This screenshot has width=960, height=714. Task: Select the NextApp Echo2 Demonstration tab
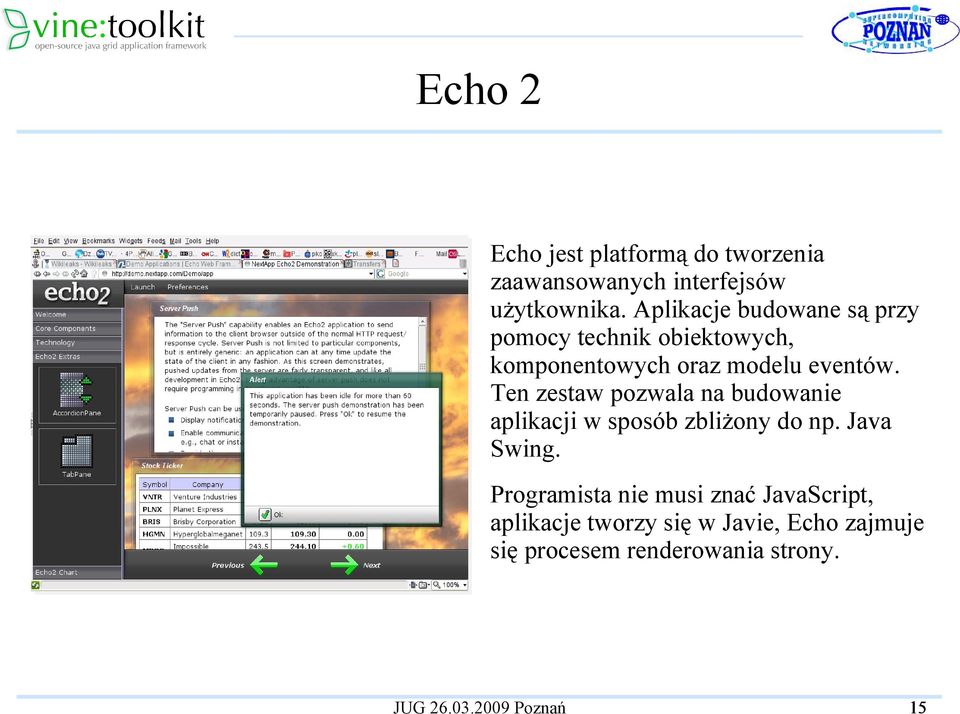click(293, 264)
